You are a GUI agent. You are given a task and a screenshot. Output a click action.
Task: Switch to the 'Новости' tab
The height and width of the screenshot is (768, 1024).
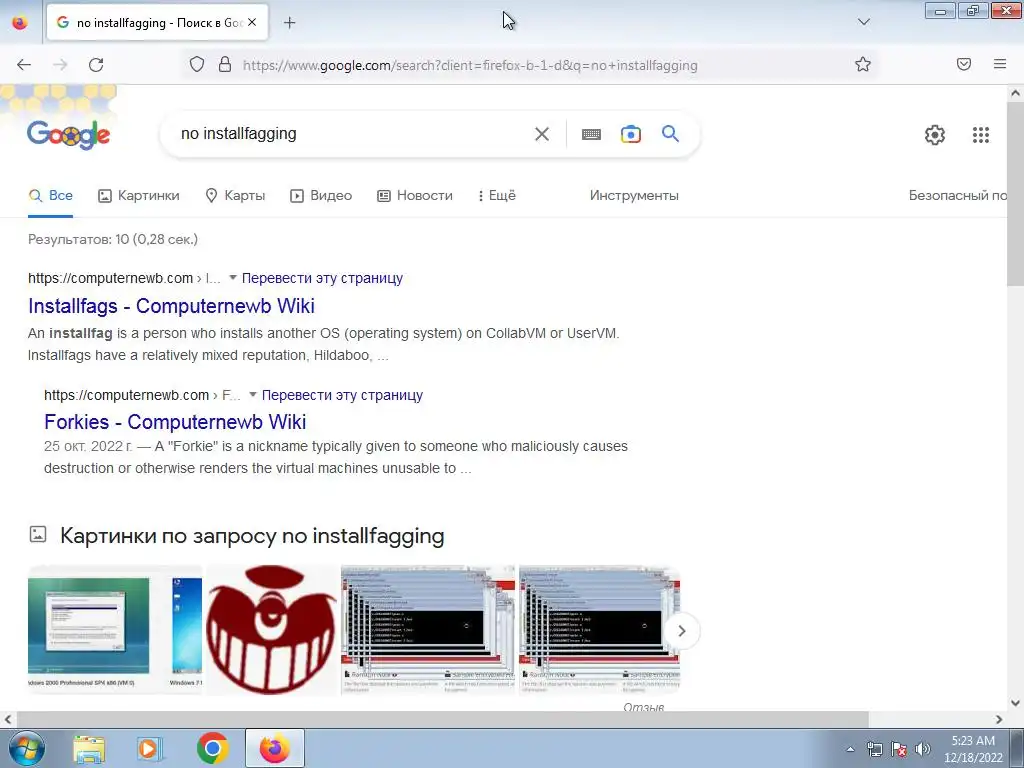click(415, 195)
